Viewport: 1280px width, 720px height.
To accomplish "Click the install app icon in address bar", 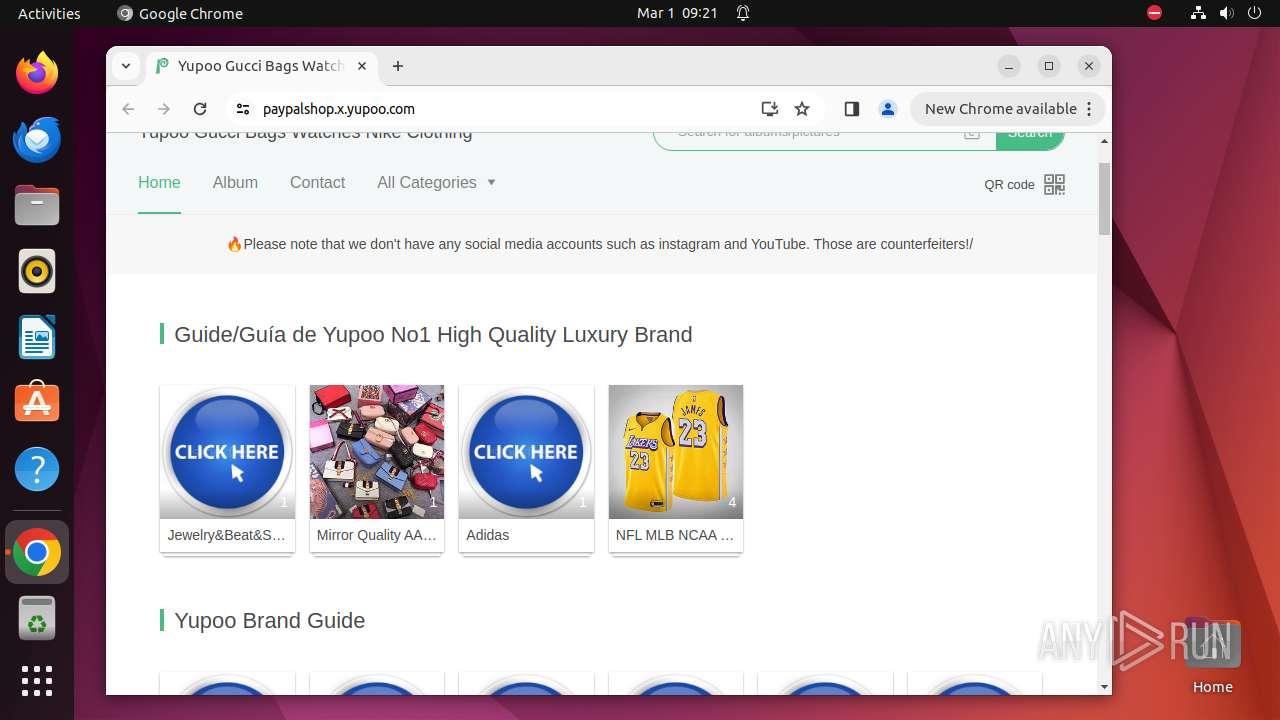I will 769,109.
